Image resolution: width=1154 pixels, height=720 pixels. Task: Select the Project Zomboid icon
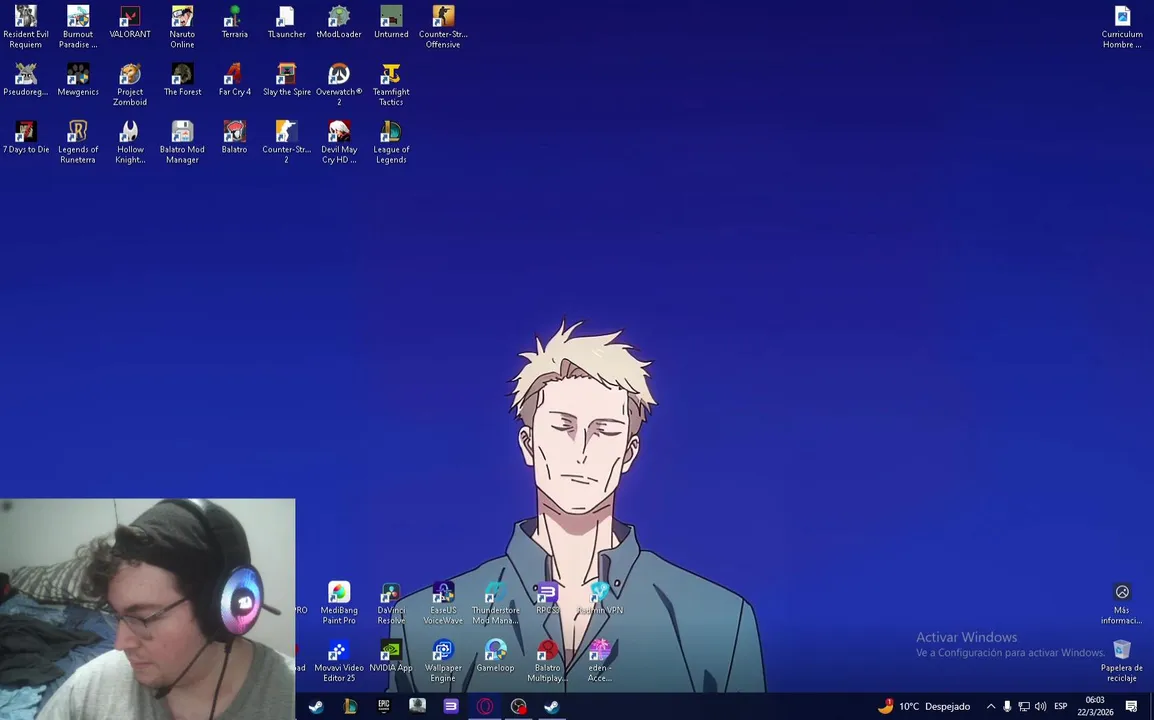point(130,84)
